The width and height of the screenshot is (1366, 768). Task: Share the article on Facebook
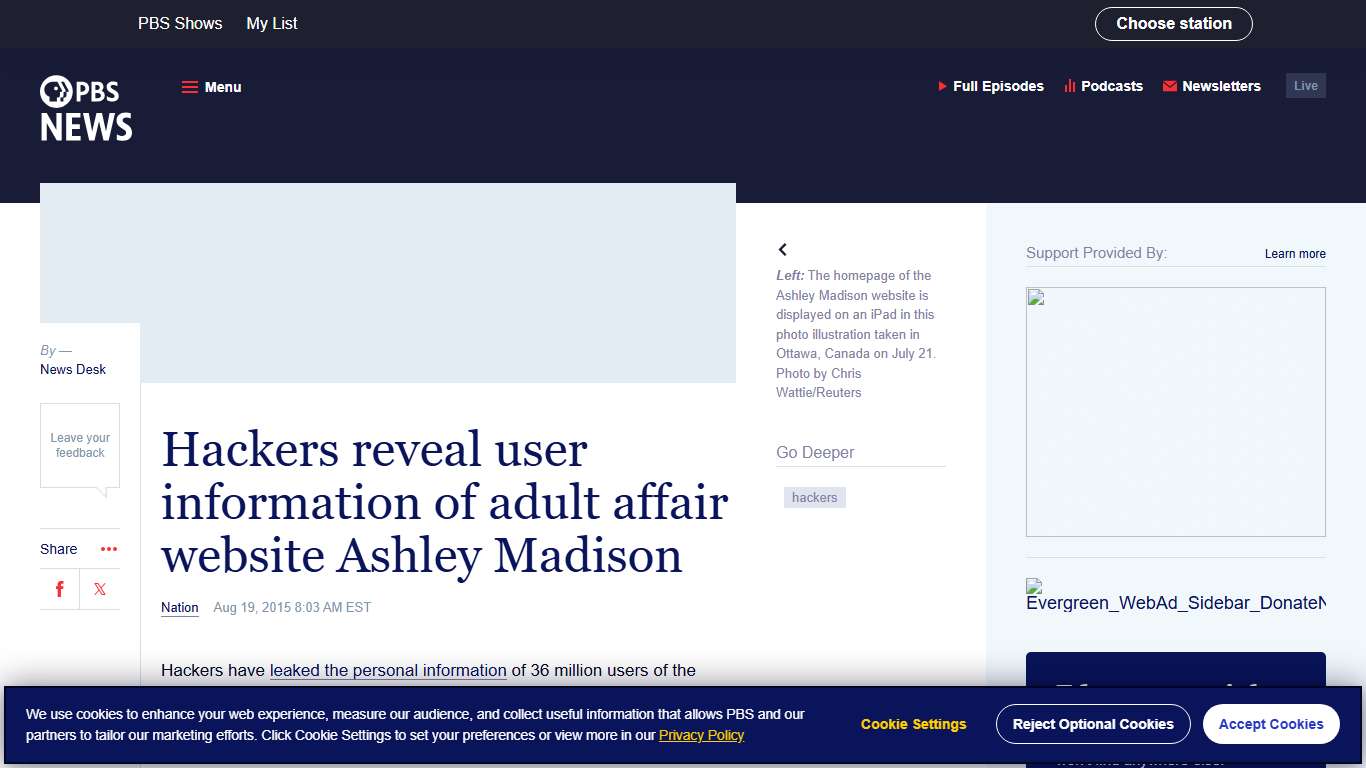59,589
